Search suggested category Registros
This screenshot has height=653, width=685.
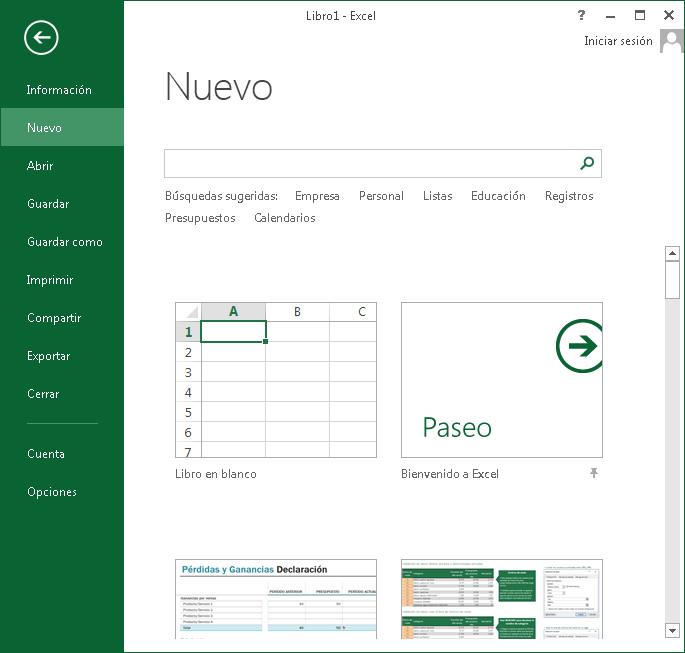(x=569, y=196)
